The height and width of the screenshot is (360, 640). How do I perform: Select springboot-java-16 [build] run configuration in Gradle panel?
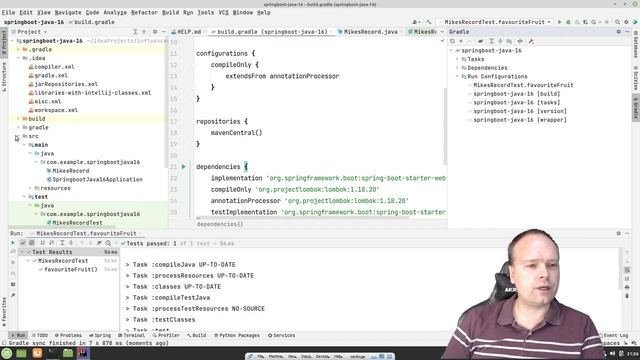point(516,94)
